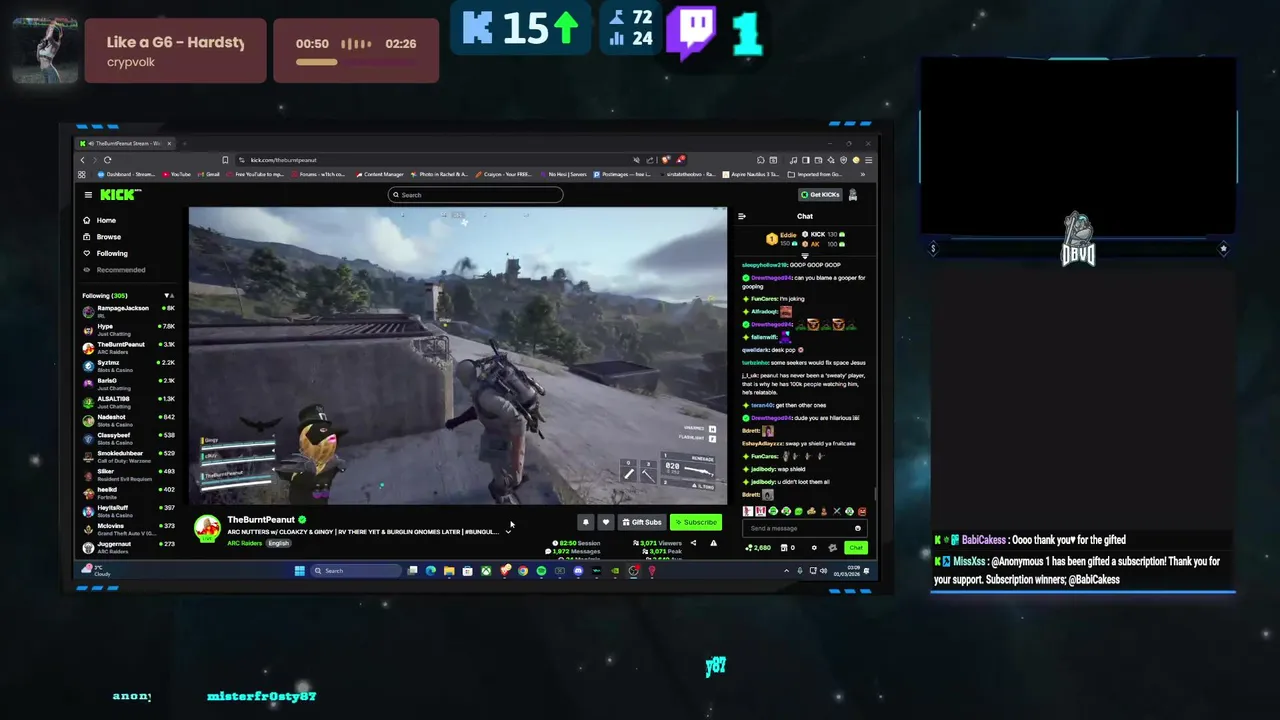The height and width of the screenshot is (720, 1280).
Task: Click the Gift Subs button
Action: click(x=642, y=522)
